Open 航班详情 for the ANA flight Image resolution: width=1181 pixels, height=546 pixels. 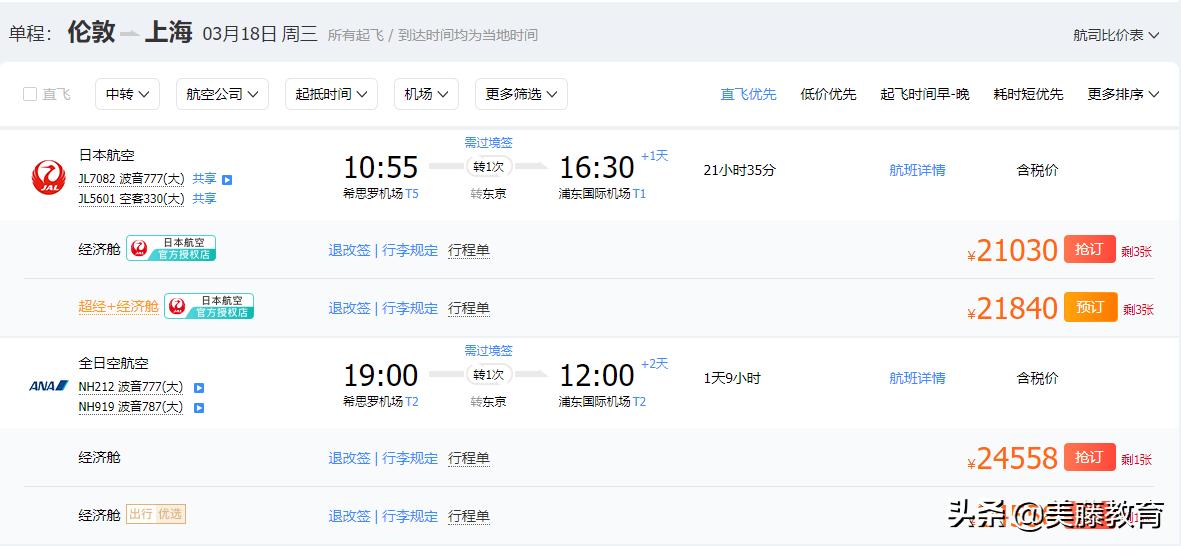click(917, 378)
